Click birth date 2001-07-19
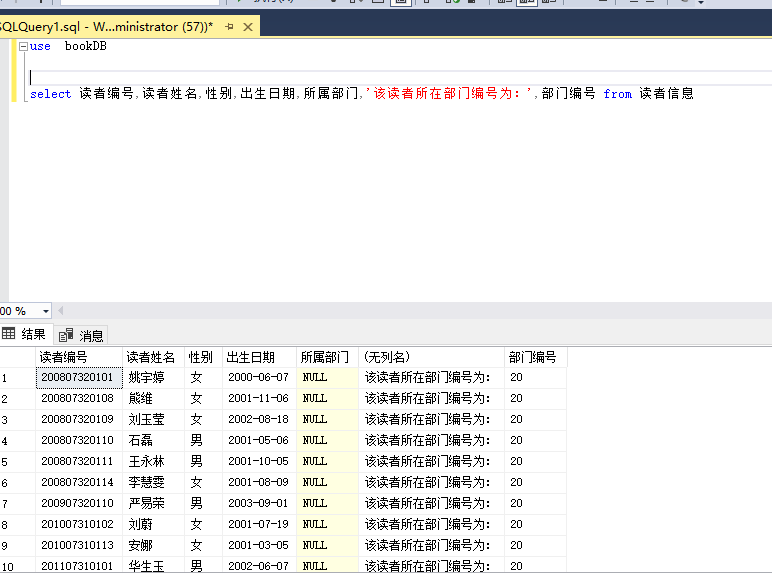 point(258,525)
